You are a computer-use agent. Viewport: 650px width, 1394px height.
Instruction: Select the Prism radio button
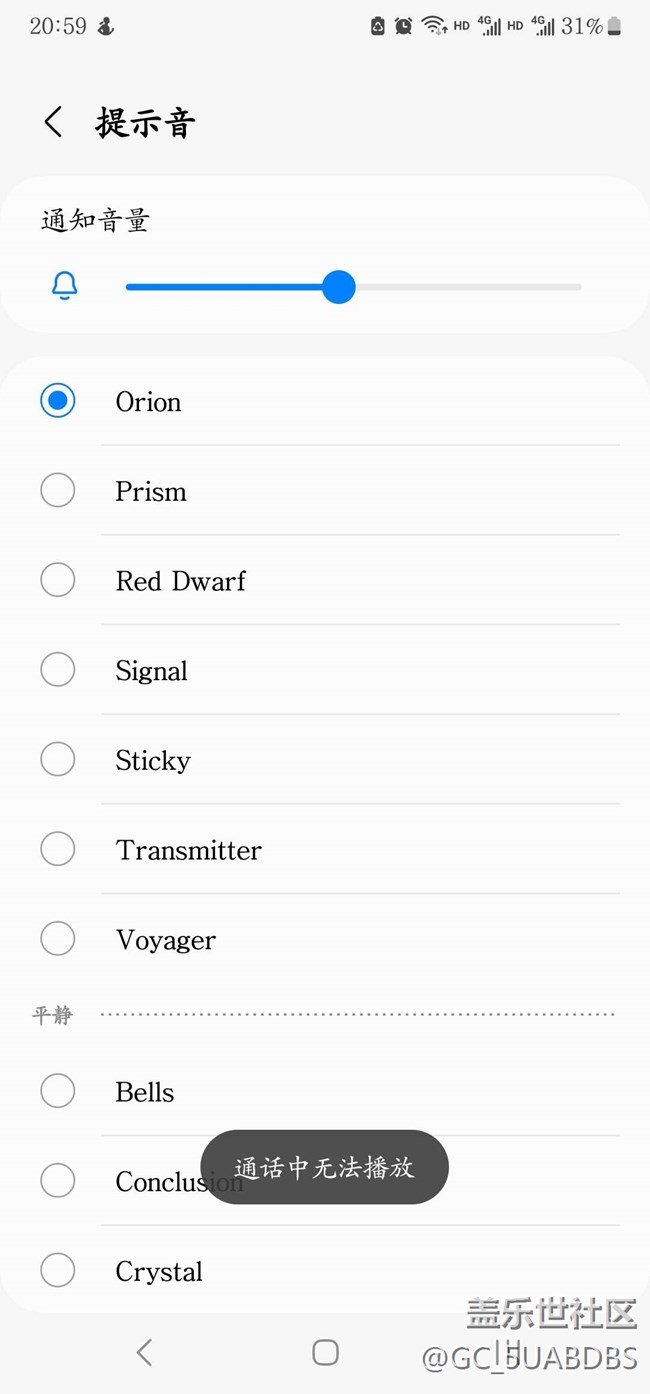[x=58, y=491]
